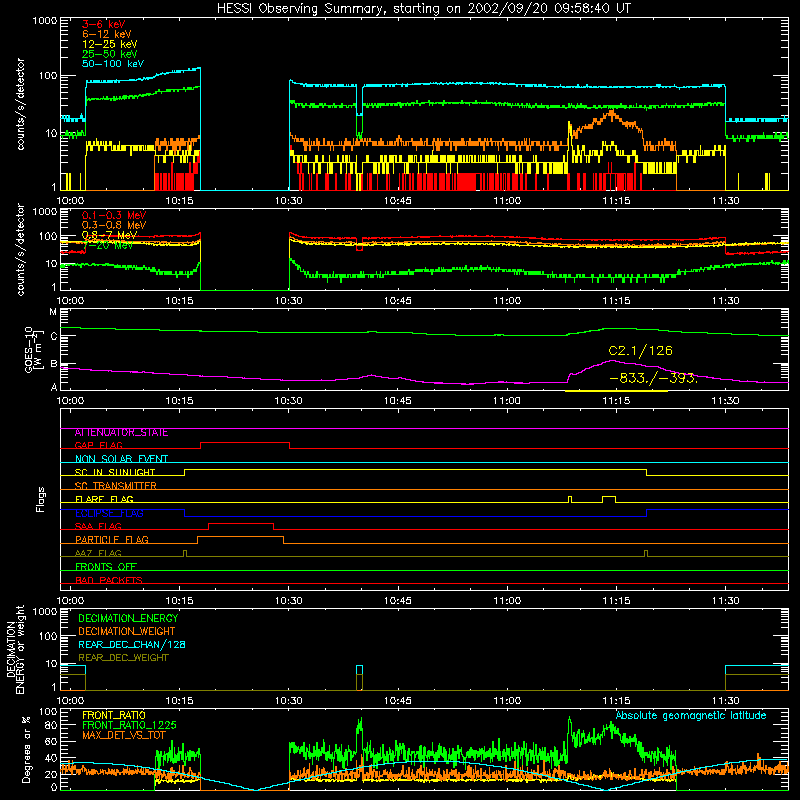Click the REAR_DEC_CHAN/128 legend entry

tap(132, 644)
